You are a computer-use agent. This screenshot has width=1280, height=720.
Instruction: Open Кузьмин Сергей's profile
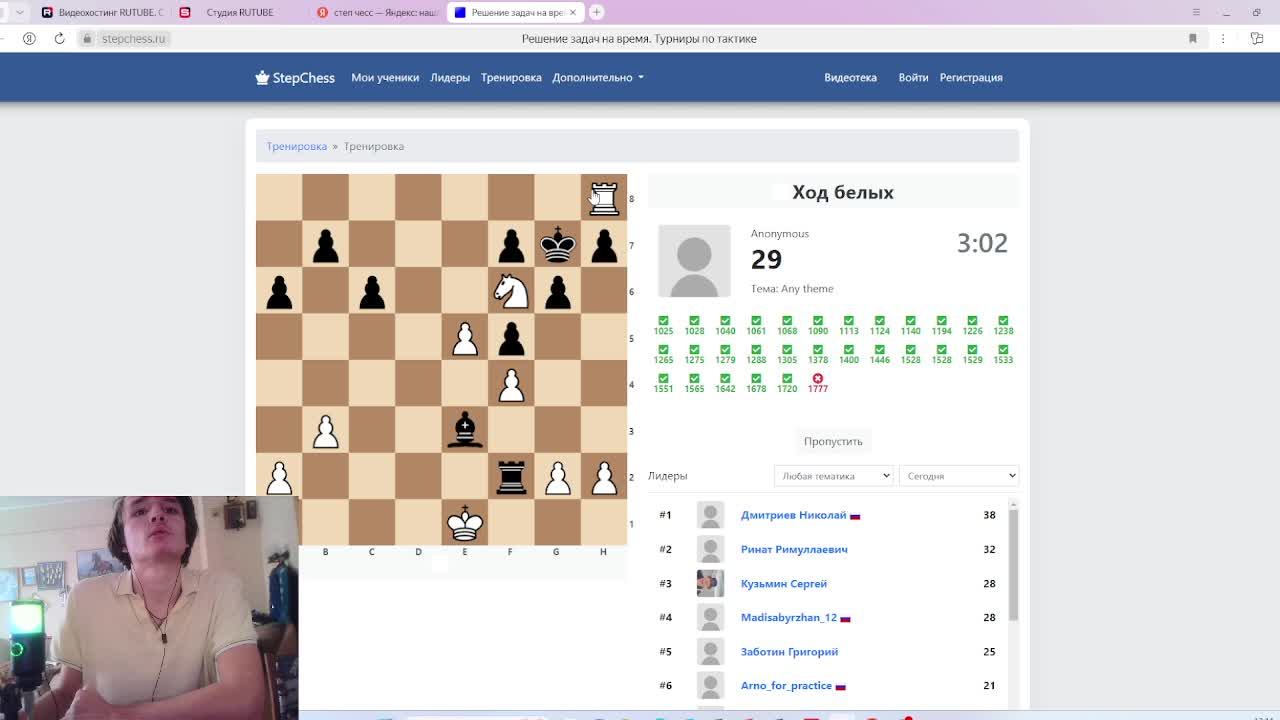pos(784,583)
